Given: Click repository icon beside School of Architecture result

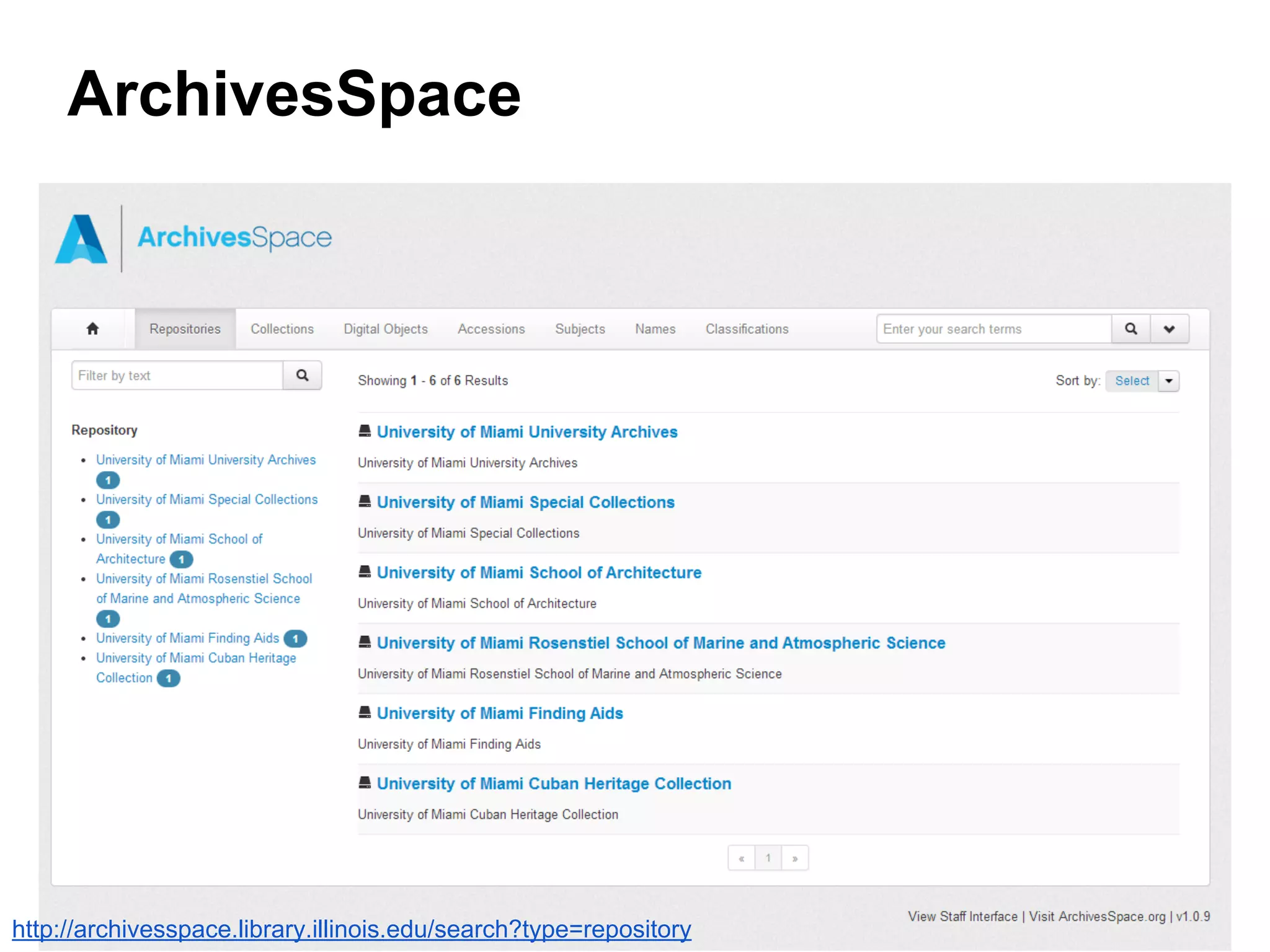Looking at the screenshot, I should [365, 571].
